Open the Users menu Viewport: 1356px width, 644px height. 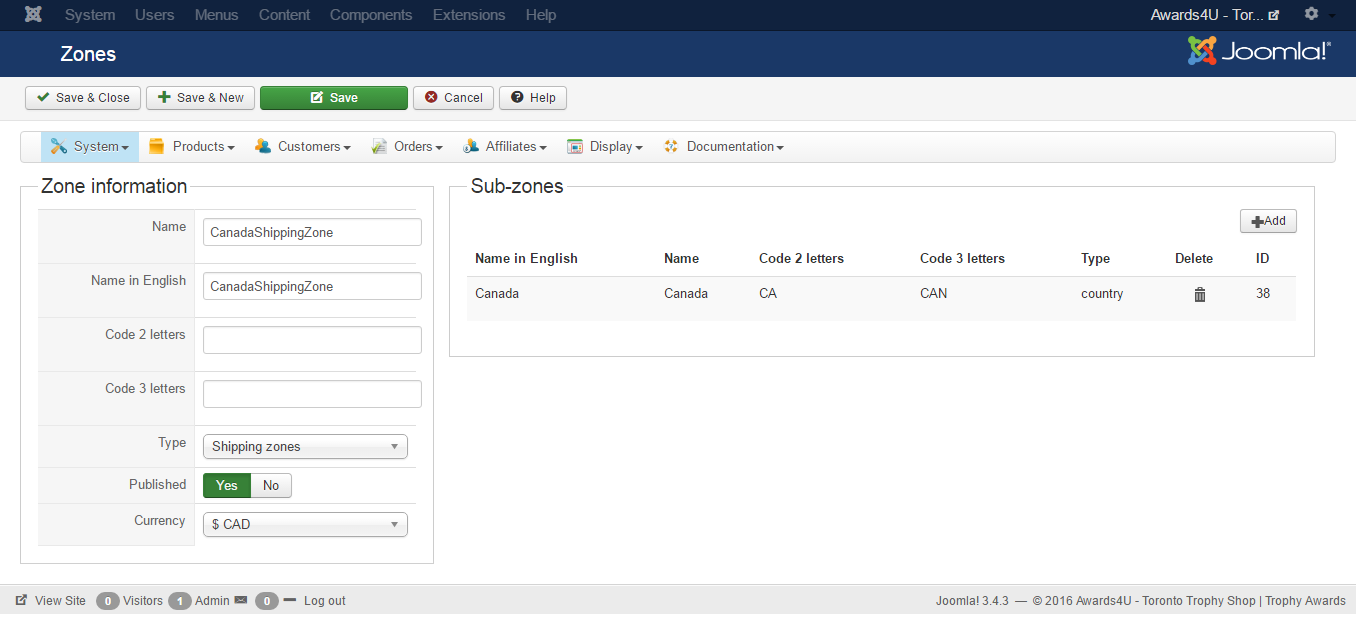click(x=154, y=15)
